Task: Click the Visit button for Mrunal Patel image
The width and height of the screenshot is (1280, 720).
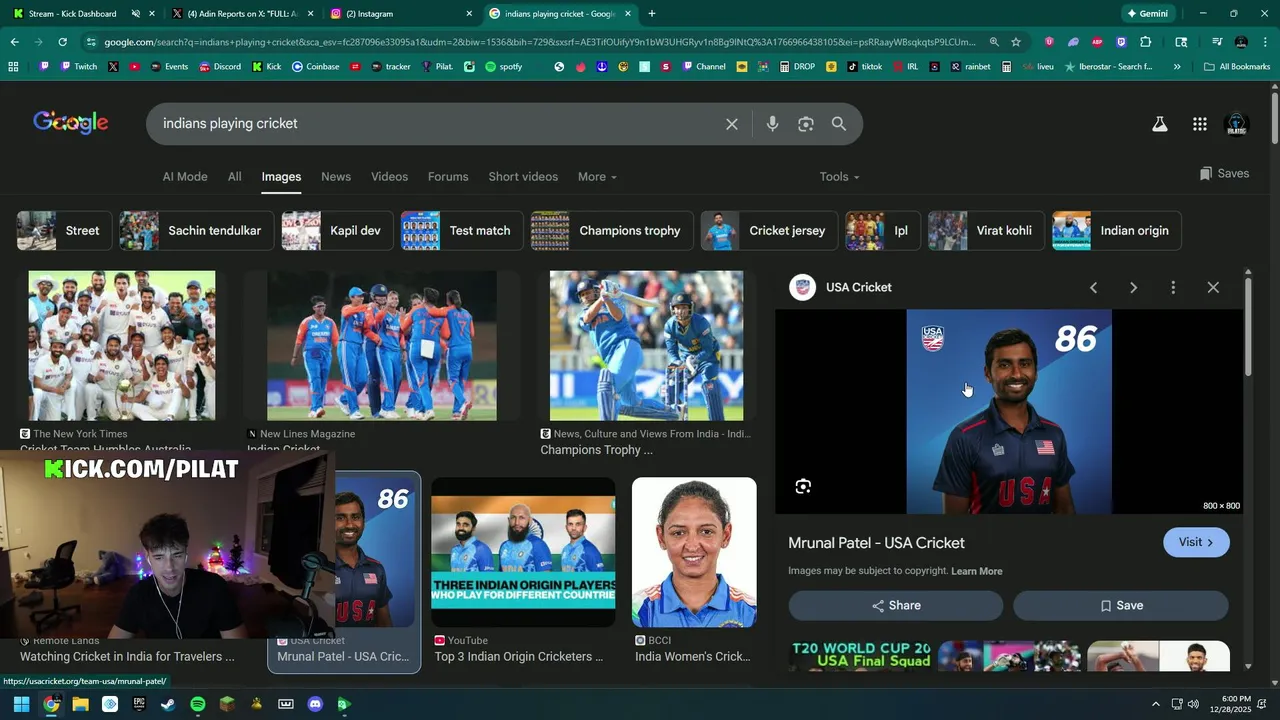Action: pos(1196,542)
